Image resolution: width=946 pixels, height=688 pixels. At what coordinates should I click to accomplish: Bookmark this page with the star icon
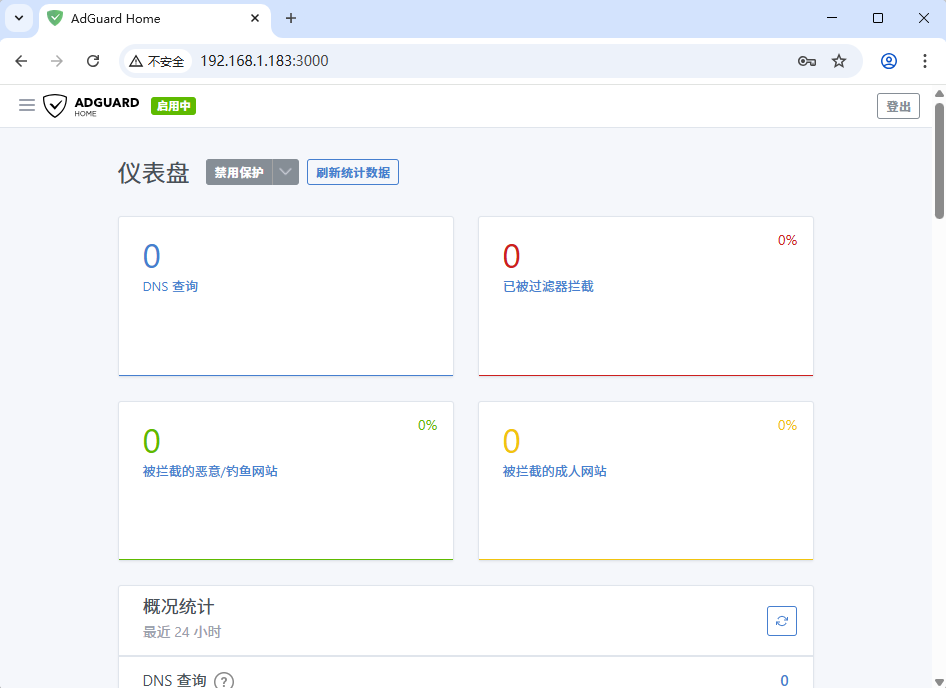[839, 61]
